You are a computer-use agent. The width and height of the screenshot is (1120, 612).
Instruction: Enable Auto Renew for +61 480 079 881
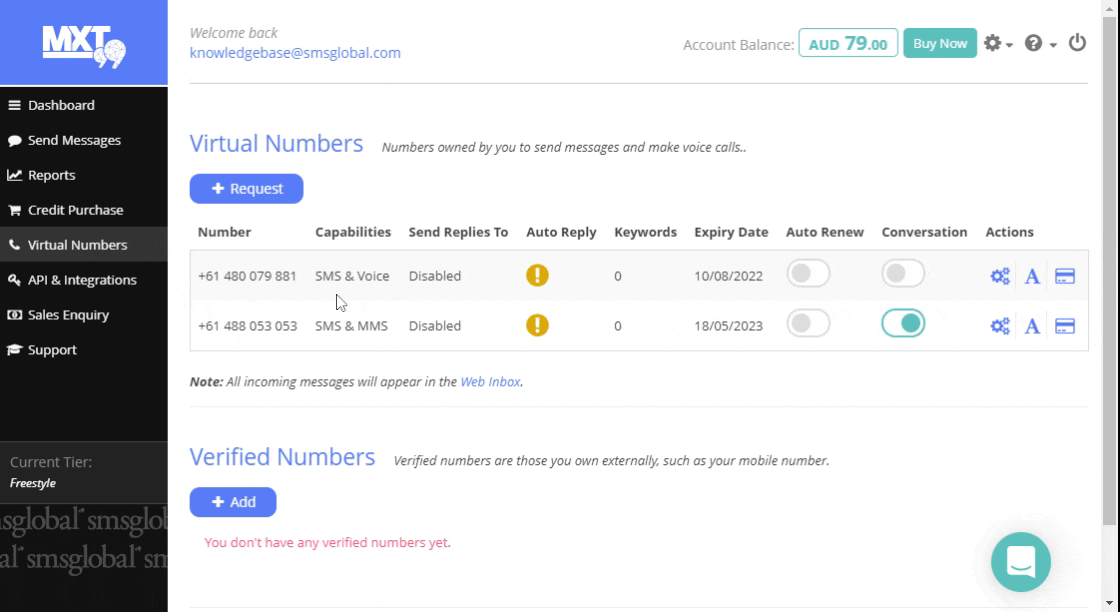808,273
